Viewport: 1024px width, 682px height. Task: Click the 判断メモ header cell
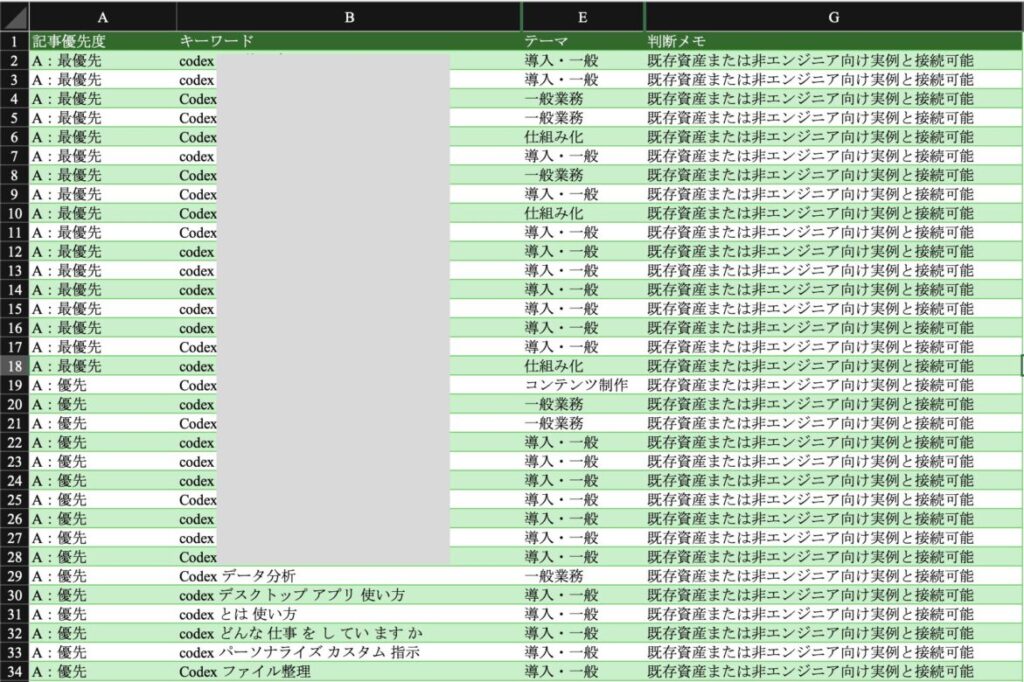[x=834, y=42]
